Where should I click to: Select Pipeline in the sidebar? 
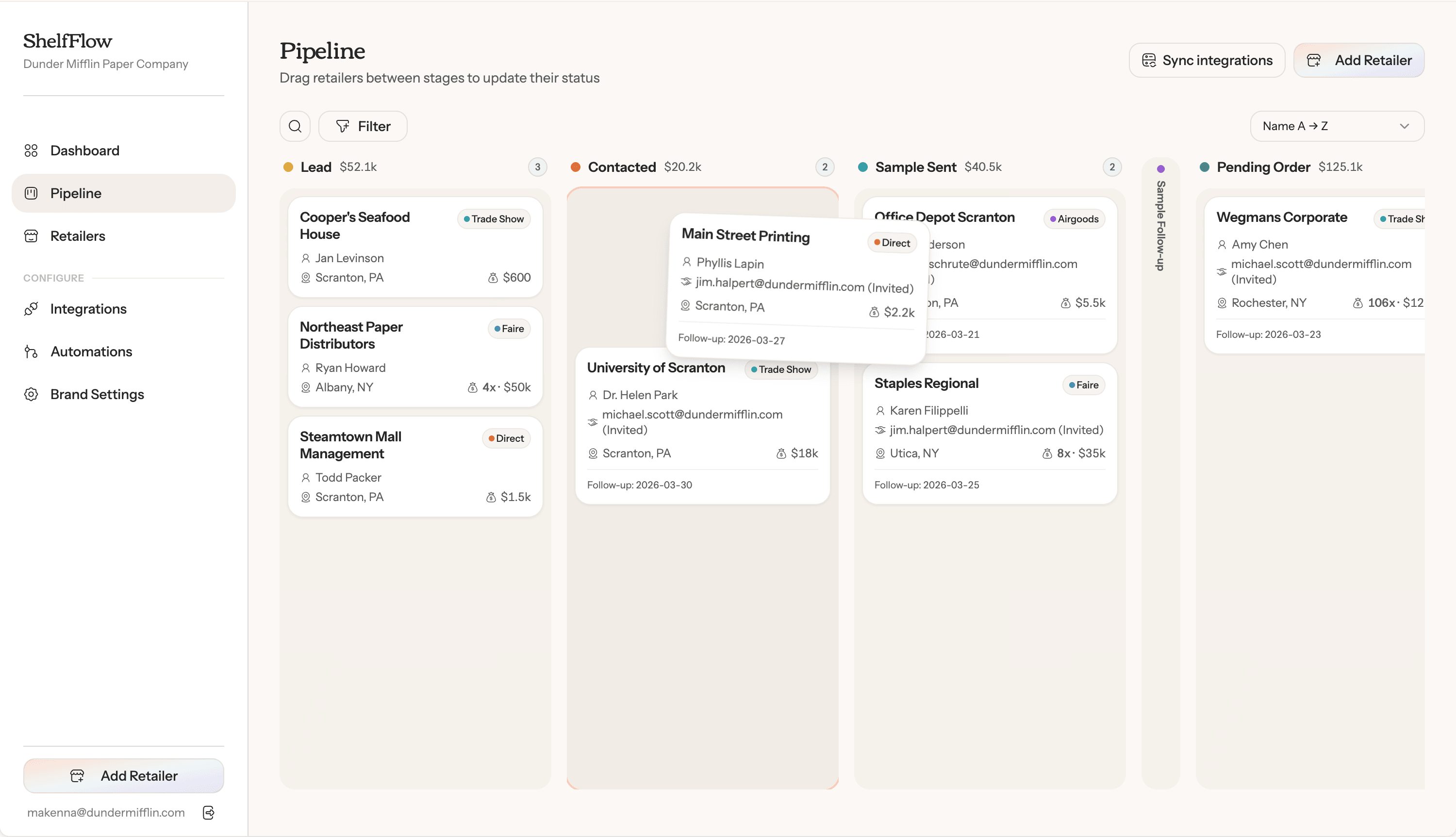pyautogui.click(x=124, y=193)
